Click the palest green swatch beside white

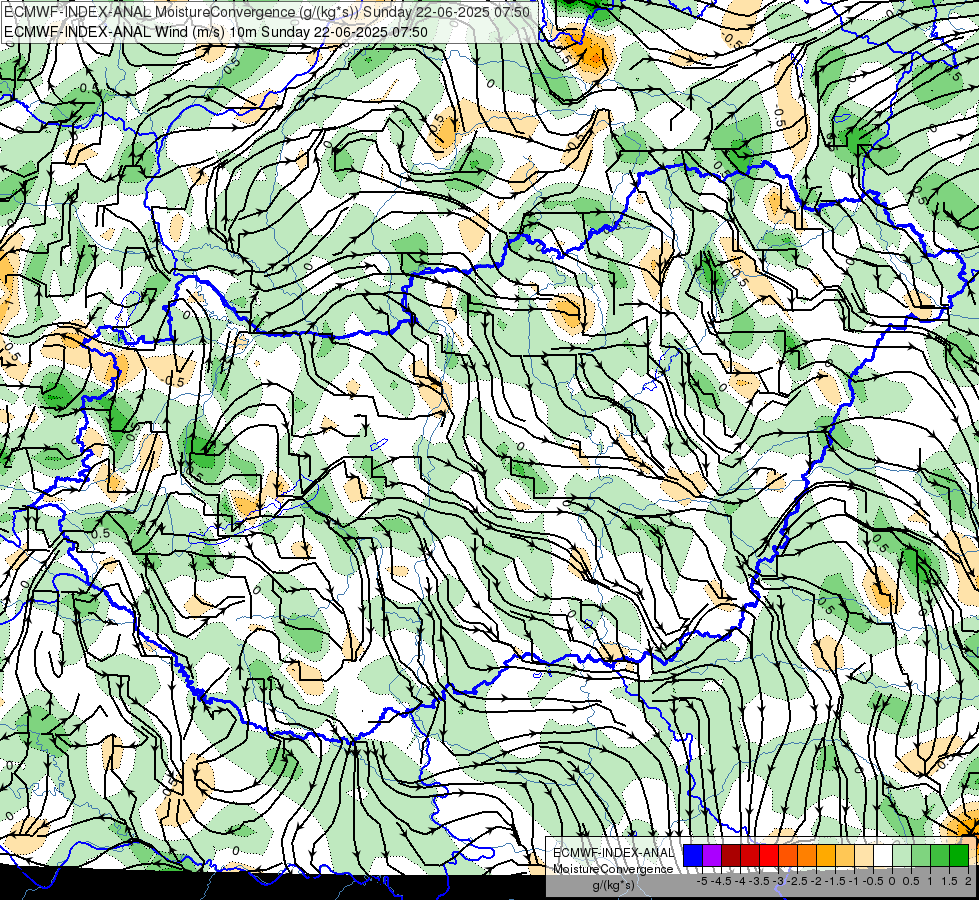902,855
